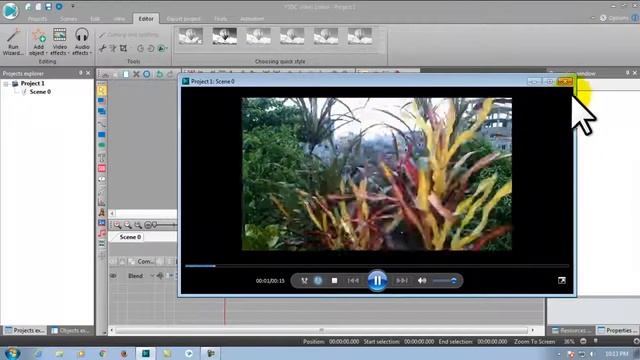Viewport: 640px width, 360px height.
Task: Open the Windows Start button
Action: [x=12, y=353]
